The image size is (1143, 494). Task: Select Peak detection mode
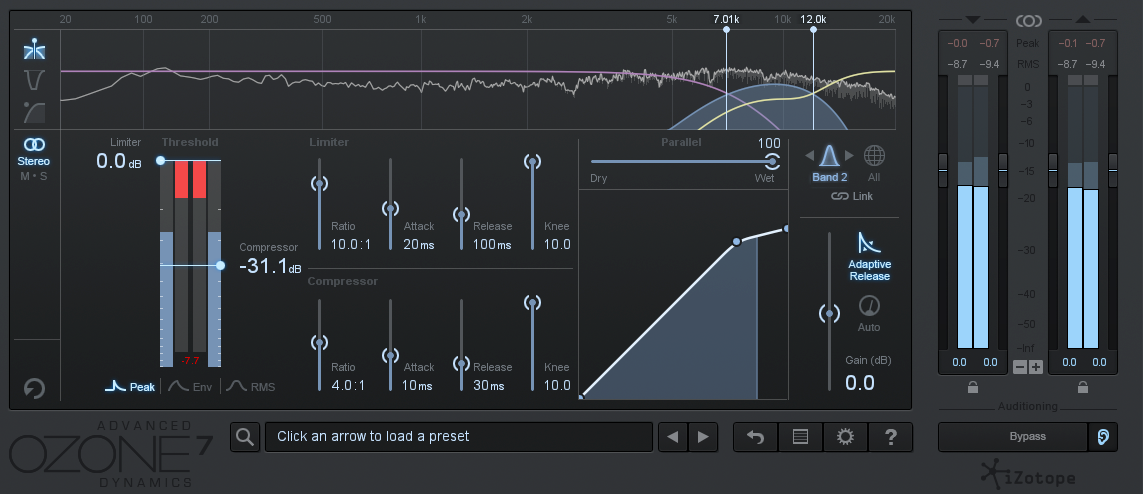click(130, 387)
